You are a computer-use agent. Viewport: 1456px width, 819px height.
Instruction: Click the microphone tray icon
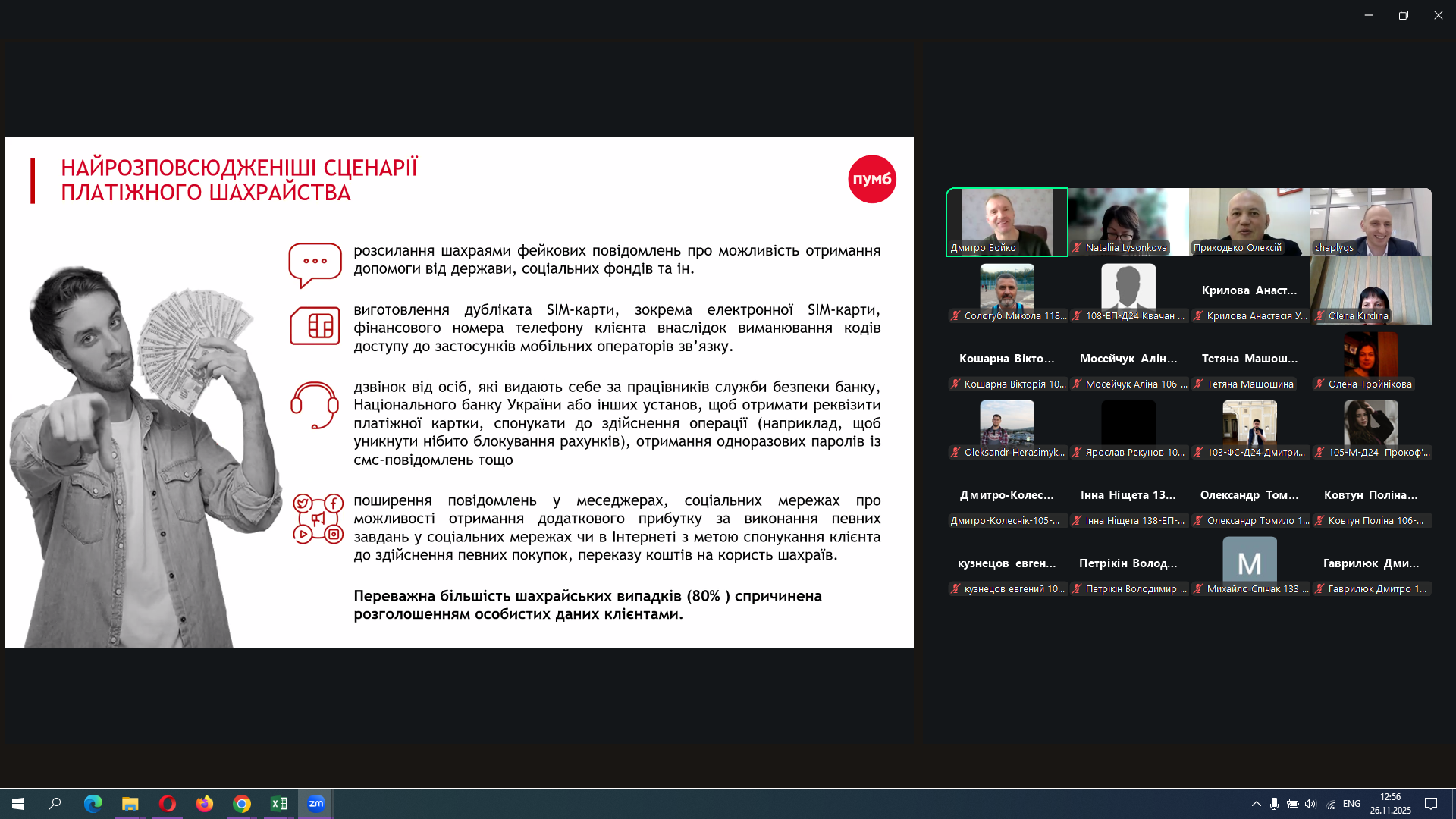point(1275,804)
